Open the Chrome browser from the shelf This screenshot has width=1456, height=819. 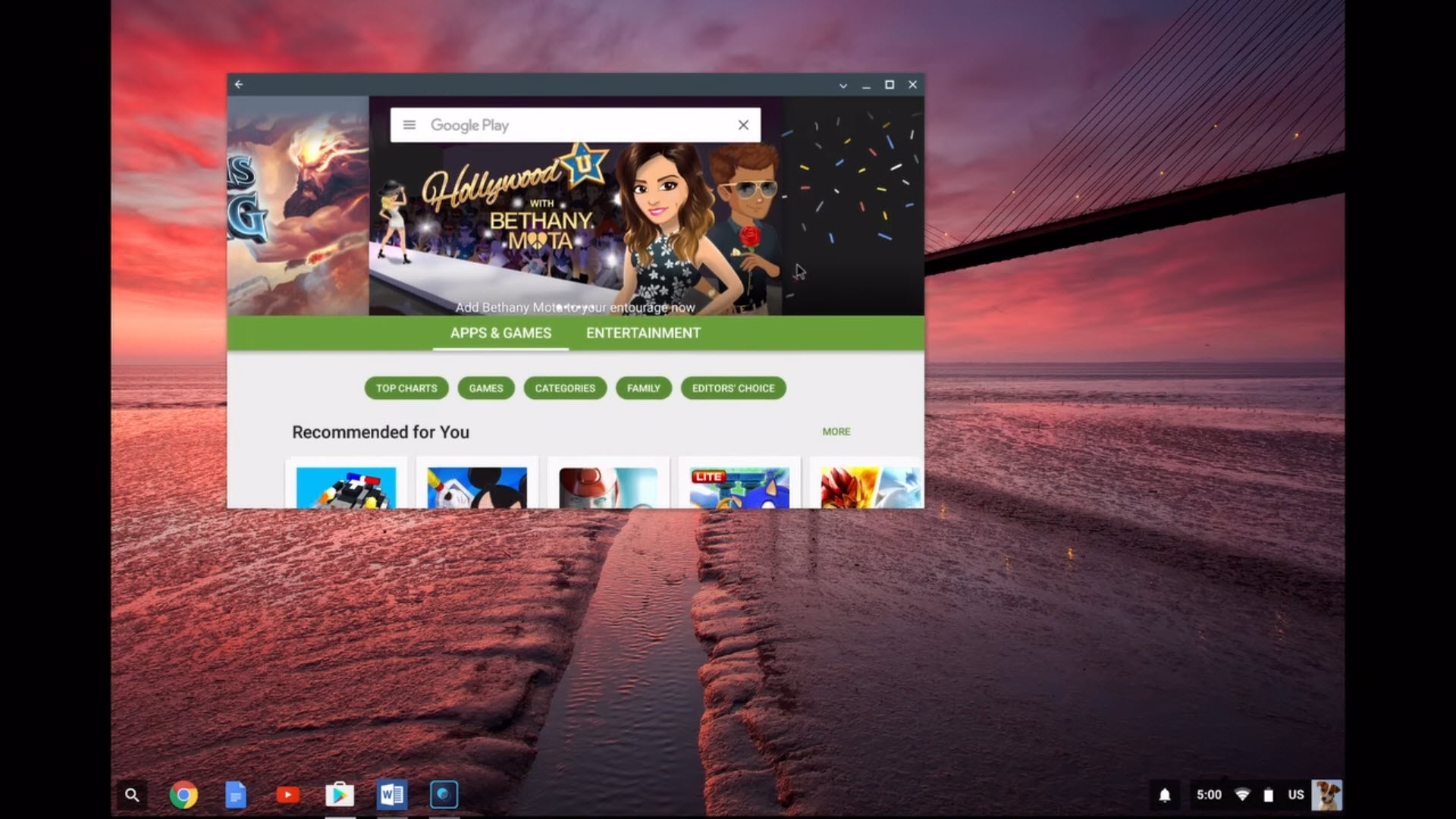pyautogui.click(x=183, y=795)
